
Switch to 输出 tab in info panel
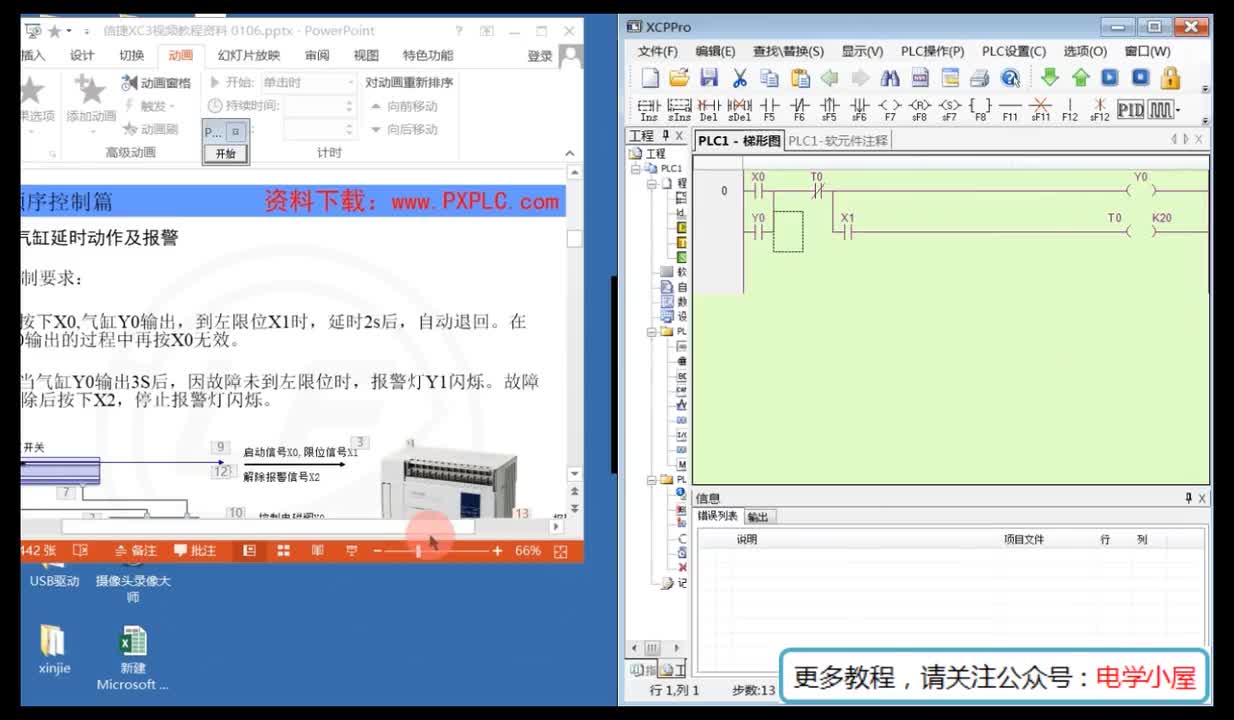[758, 517]
